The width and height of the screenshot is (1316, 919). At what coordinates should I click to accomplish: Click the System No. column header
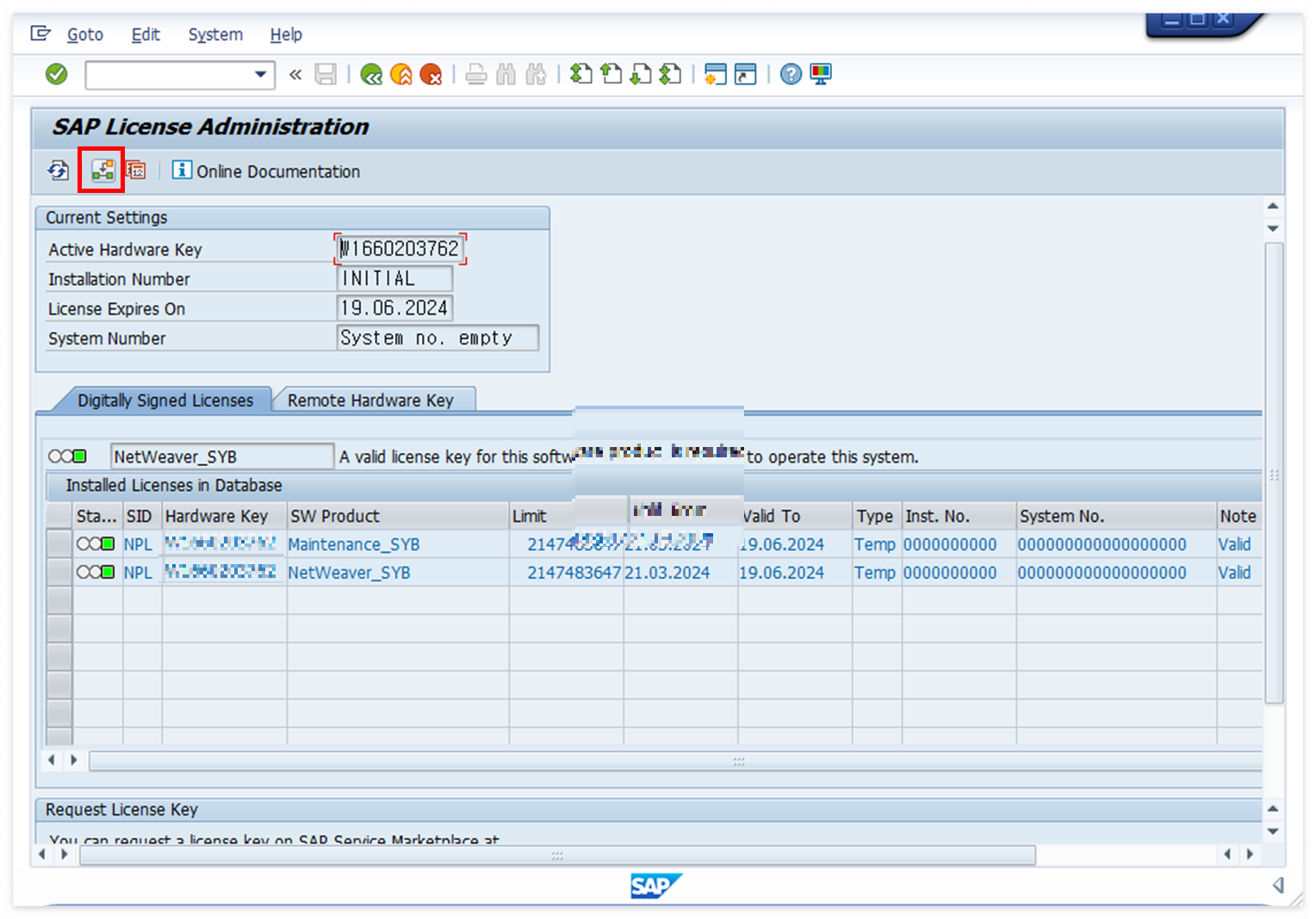1116,516
